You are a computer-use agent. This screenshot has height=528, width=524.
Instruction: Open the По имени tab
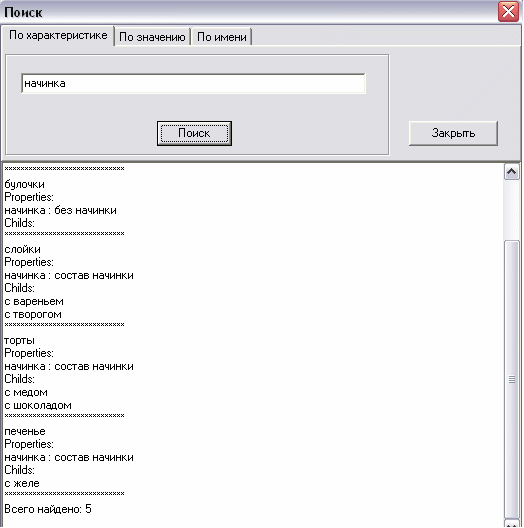tap(222, 37)
